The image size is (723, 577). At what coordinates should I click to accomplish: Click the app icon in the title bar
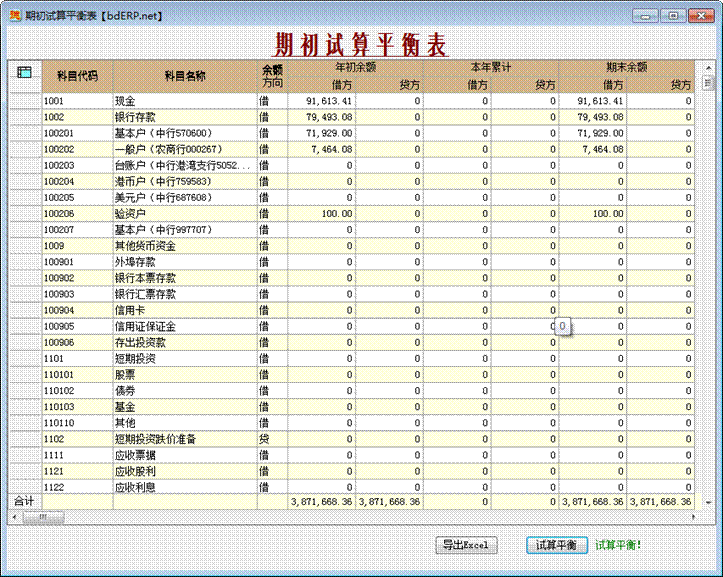tap(14, 16)
